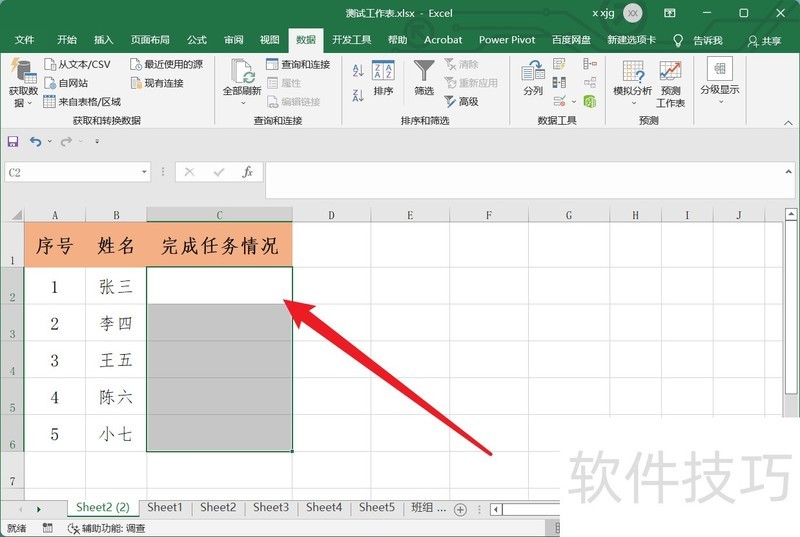Click the xx account avatar
Image resolution: width=800 pixels, height=537 pixels.
pyautogui.click(x=633, y=13)
